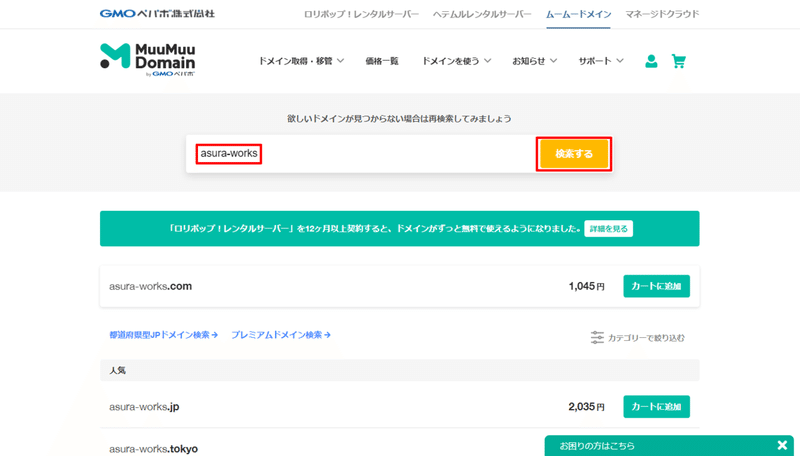The width and height of the screenshot is (800, 456).
Task: Expand the ドメインを使う menu
Action: [x=456, y=61]
